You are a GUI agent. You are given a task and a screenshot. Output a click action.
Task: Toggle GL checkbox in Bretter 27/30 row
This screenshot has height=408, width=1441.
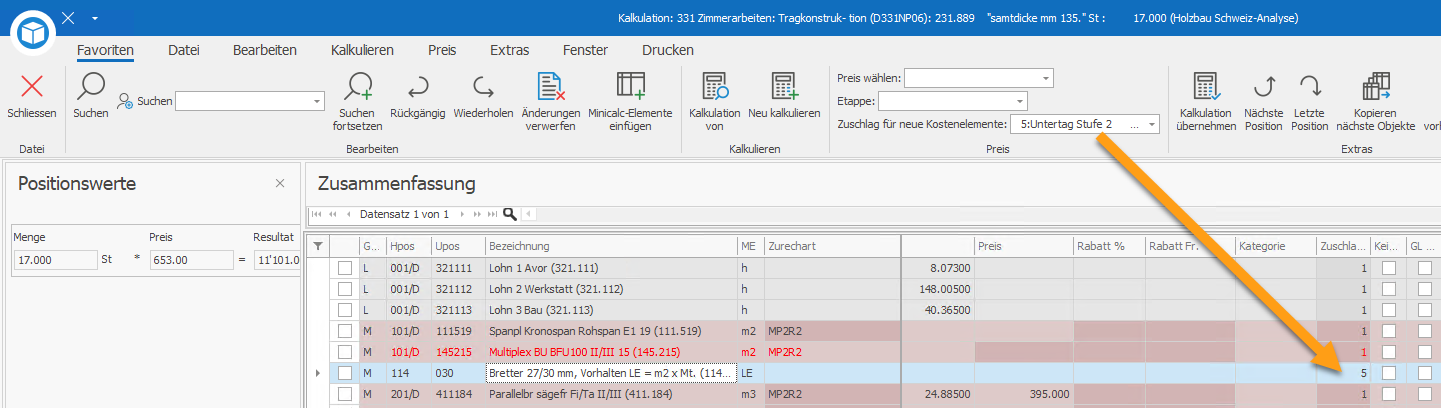[x=1424, y=373]
